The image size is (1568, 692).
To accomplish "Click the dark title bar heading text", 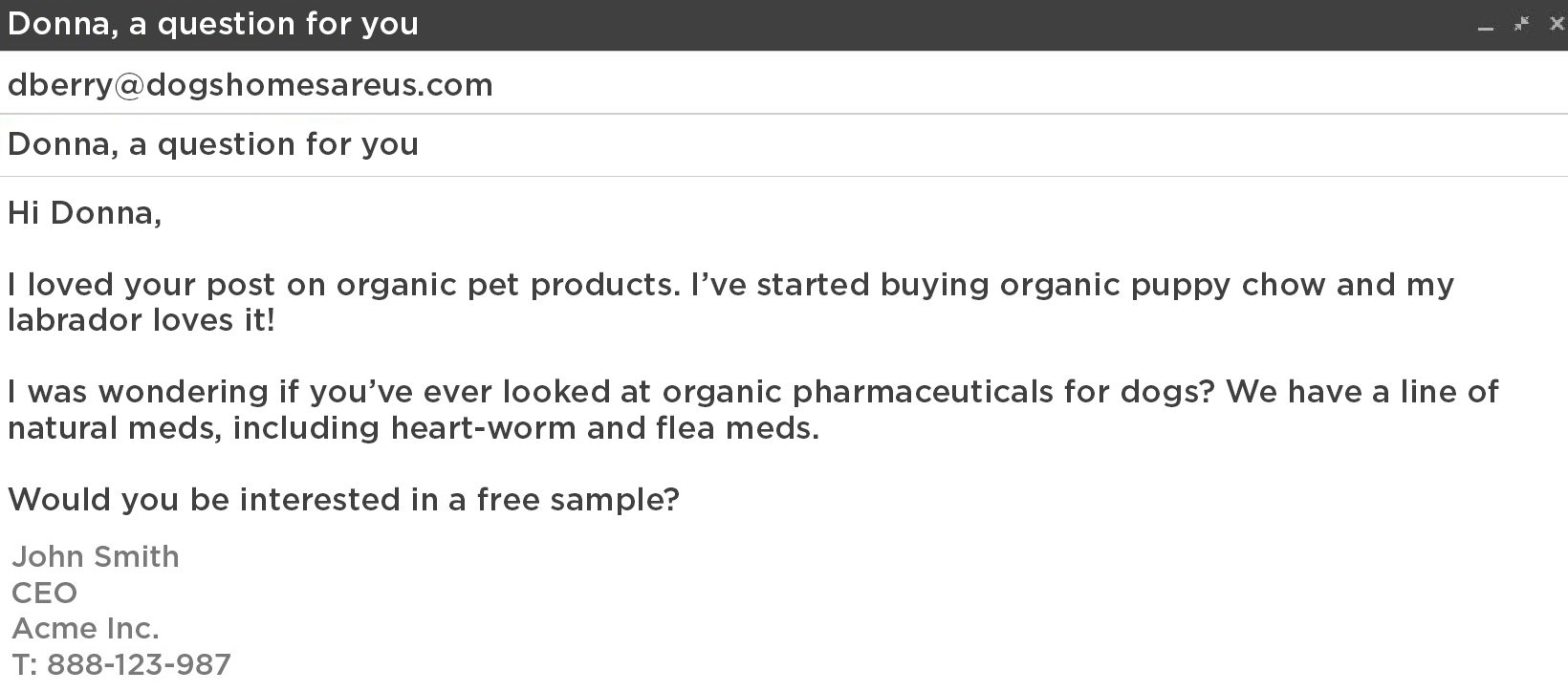I will click(213, 24).
